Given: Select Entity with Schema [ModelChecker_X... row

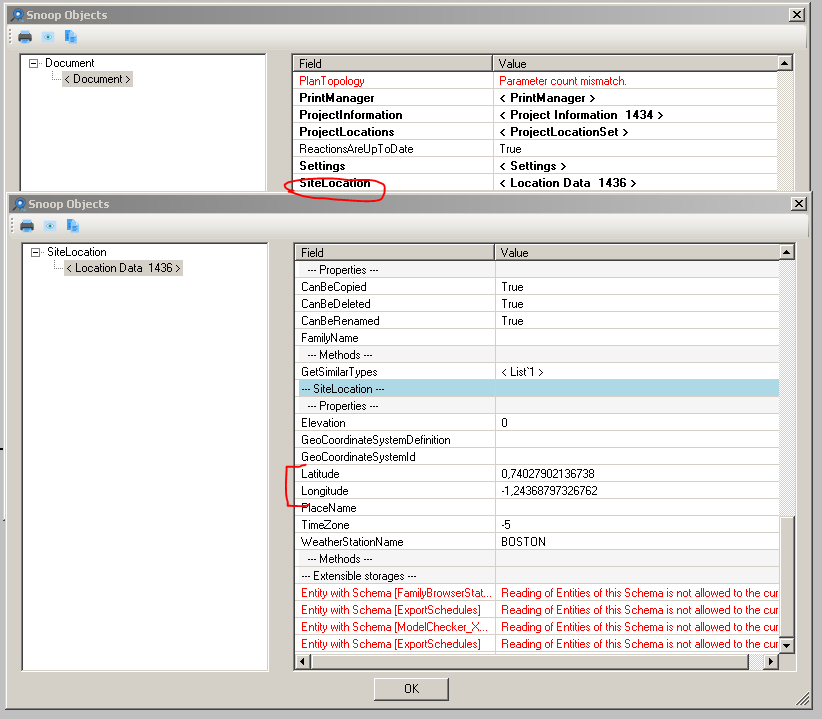Looking at the screenshot, I should pyautogui.click(x=537, y=627).
